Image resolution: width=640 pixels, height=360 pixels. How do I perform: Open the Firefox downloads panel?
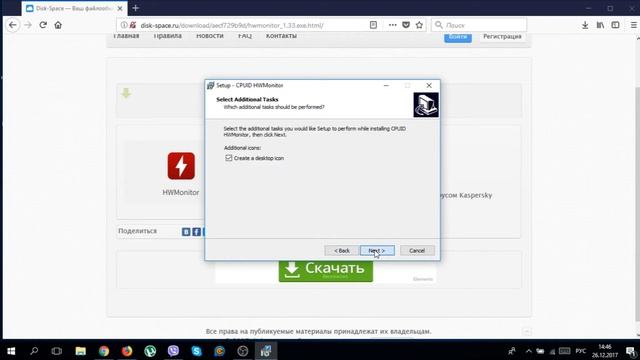(x=585, y=25)
